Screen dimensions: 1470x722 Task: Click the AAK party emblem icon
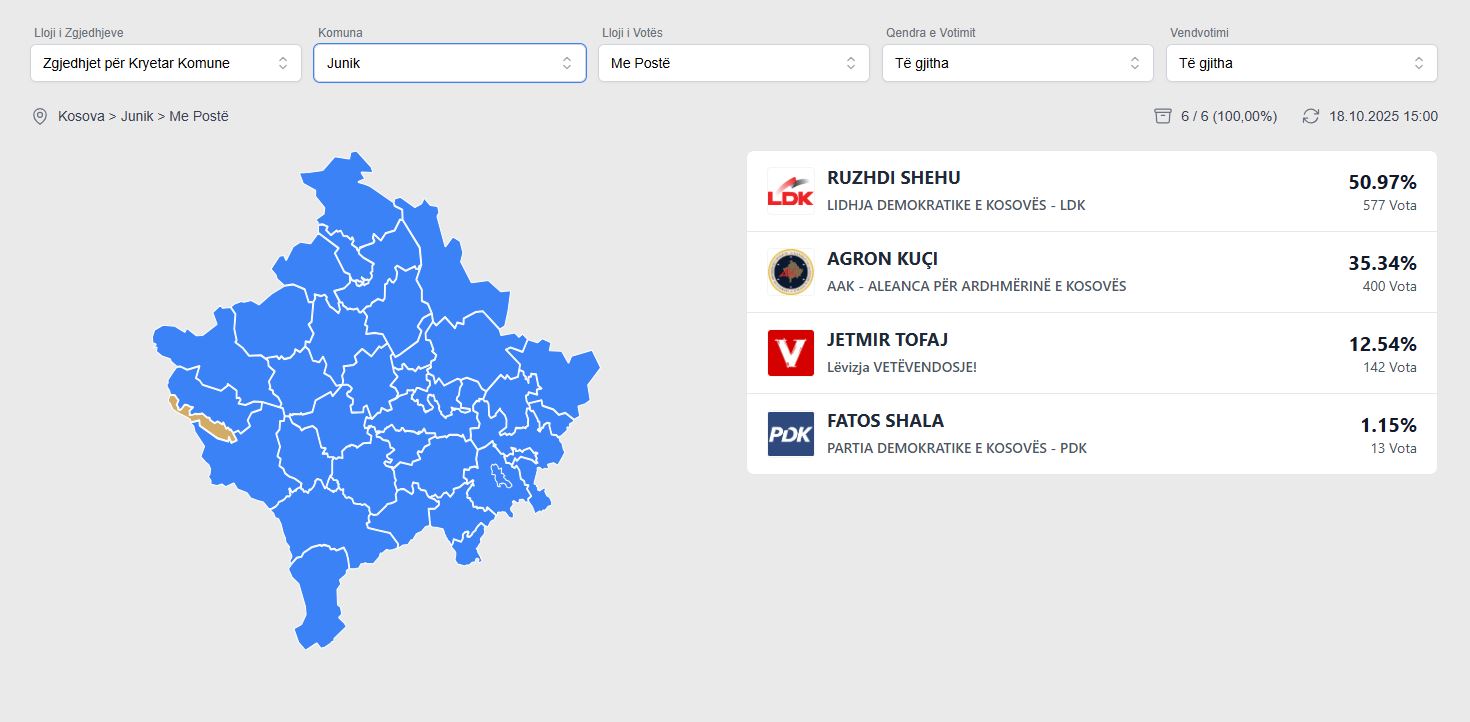click(790, 272)
